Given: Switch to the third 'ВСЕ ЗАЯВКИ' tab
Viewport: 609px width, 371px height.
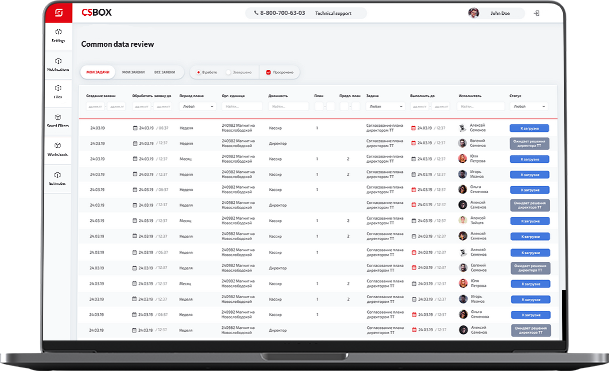Looking at the screenshot, I should pos(164,72).
